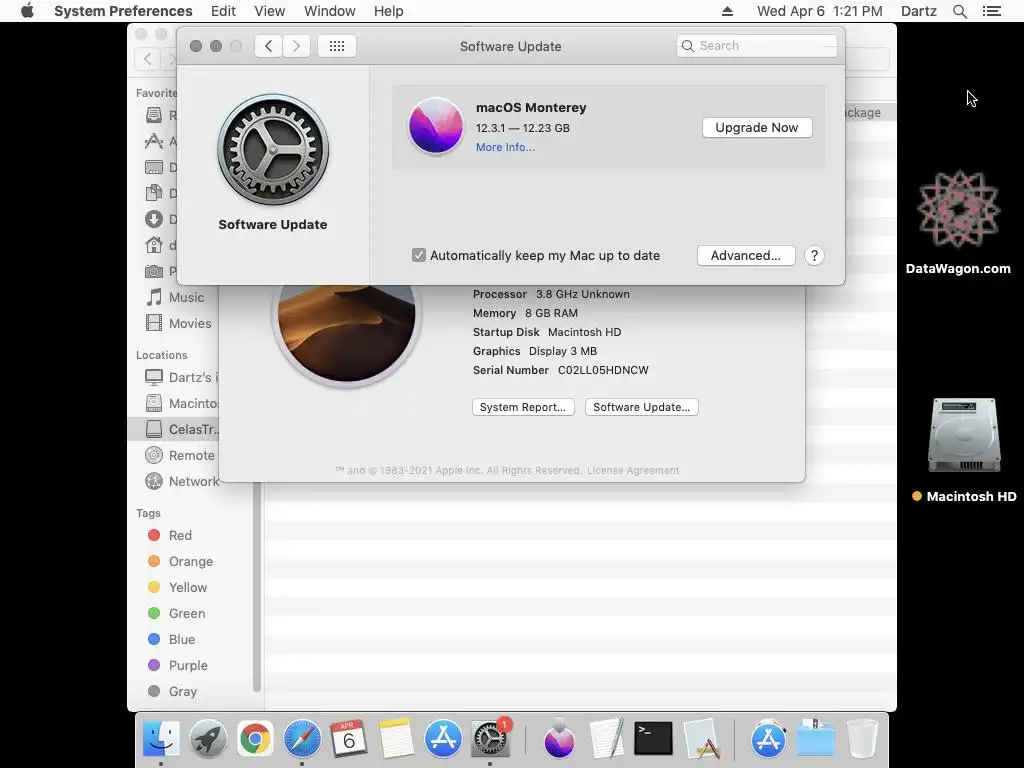Click the Upgrade Now button
This screenshot has height=768, width=1024.
click(x=757, y=127)
